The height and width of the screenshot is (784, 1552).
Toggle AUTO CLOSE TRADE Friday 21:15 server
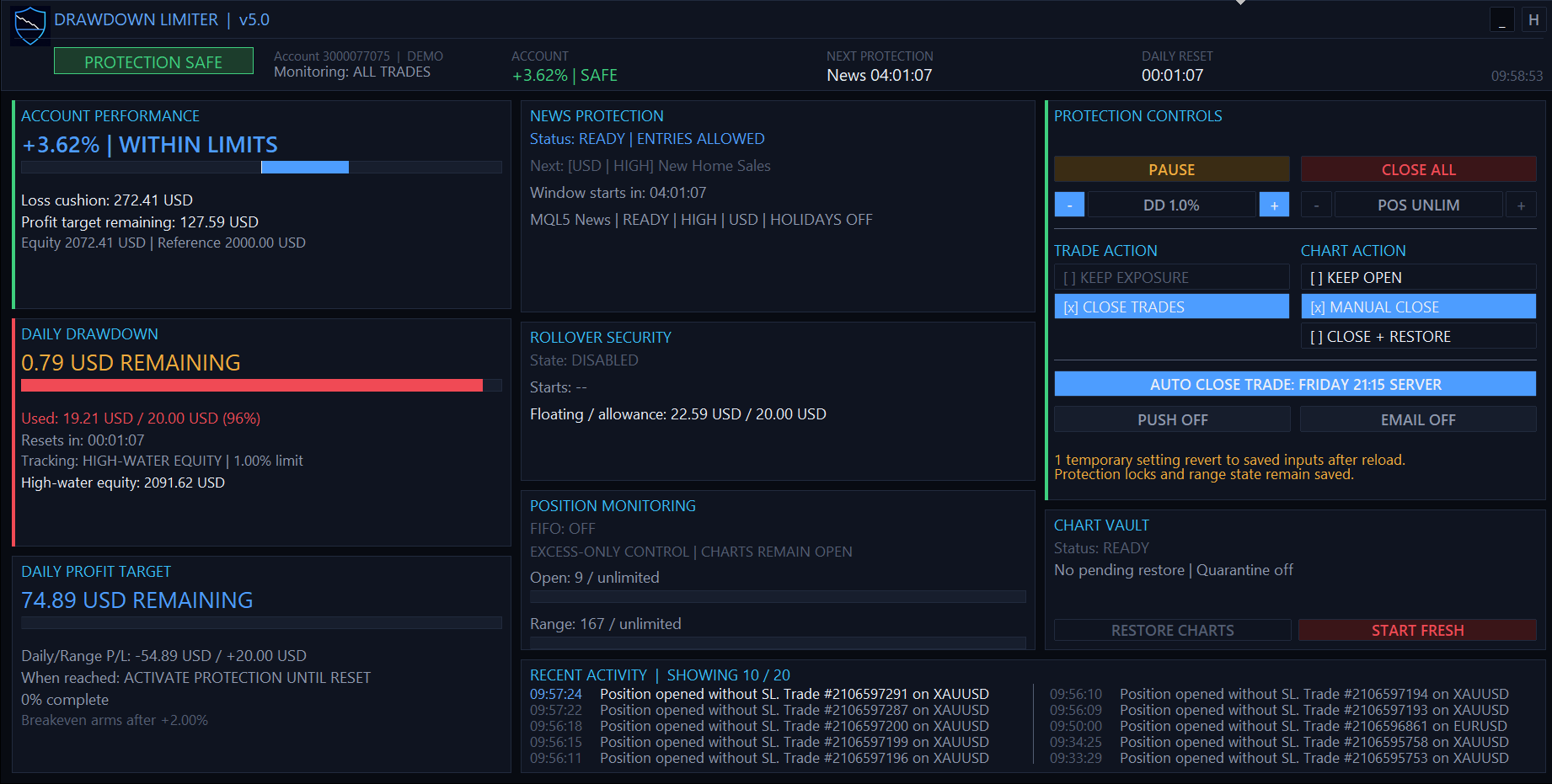click(x=1295, y=384)
